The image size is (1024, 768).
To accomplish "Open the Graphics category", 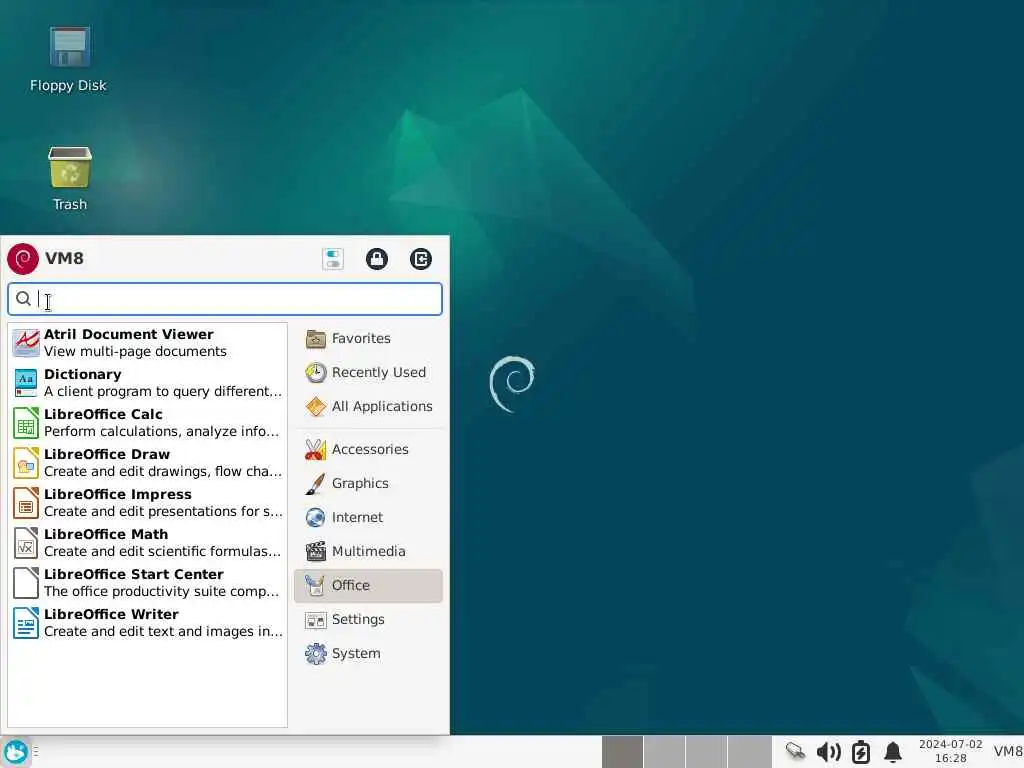I will (368, 483).
